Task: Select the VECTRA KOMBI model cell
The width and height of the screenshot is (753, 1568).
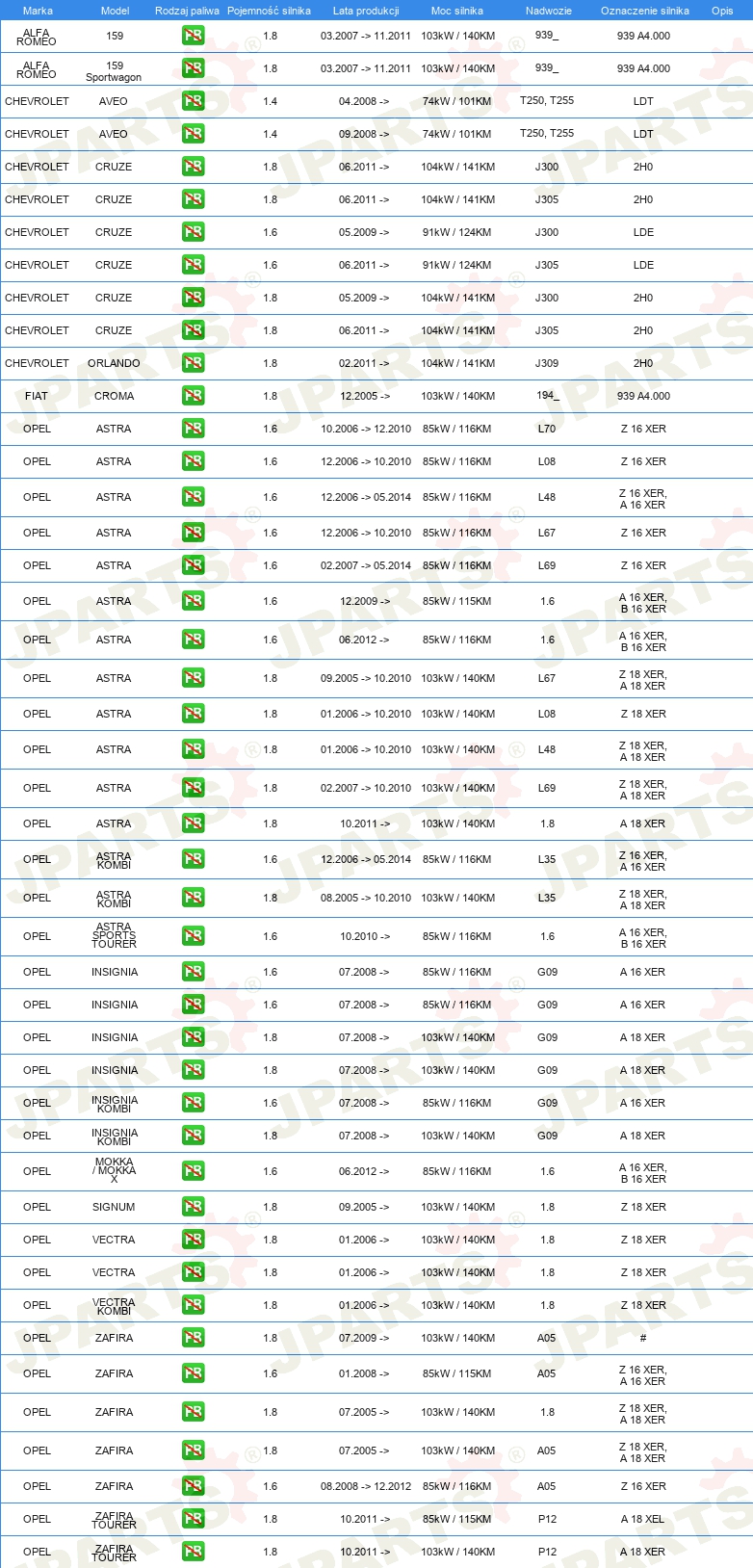Action: tap(114, 1306)
